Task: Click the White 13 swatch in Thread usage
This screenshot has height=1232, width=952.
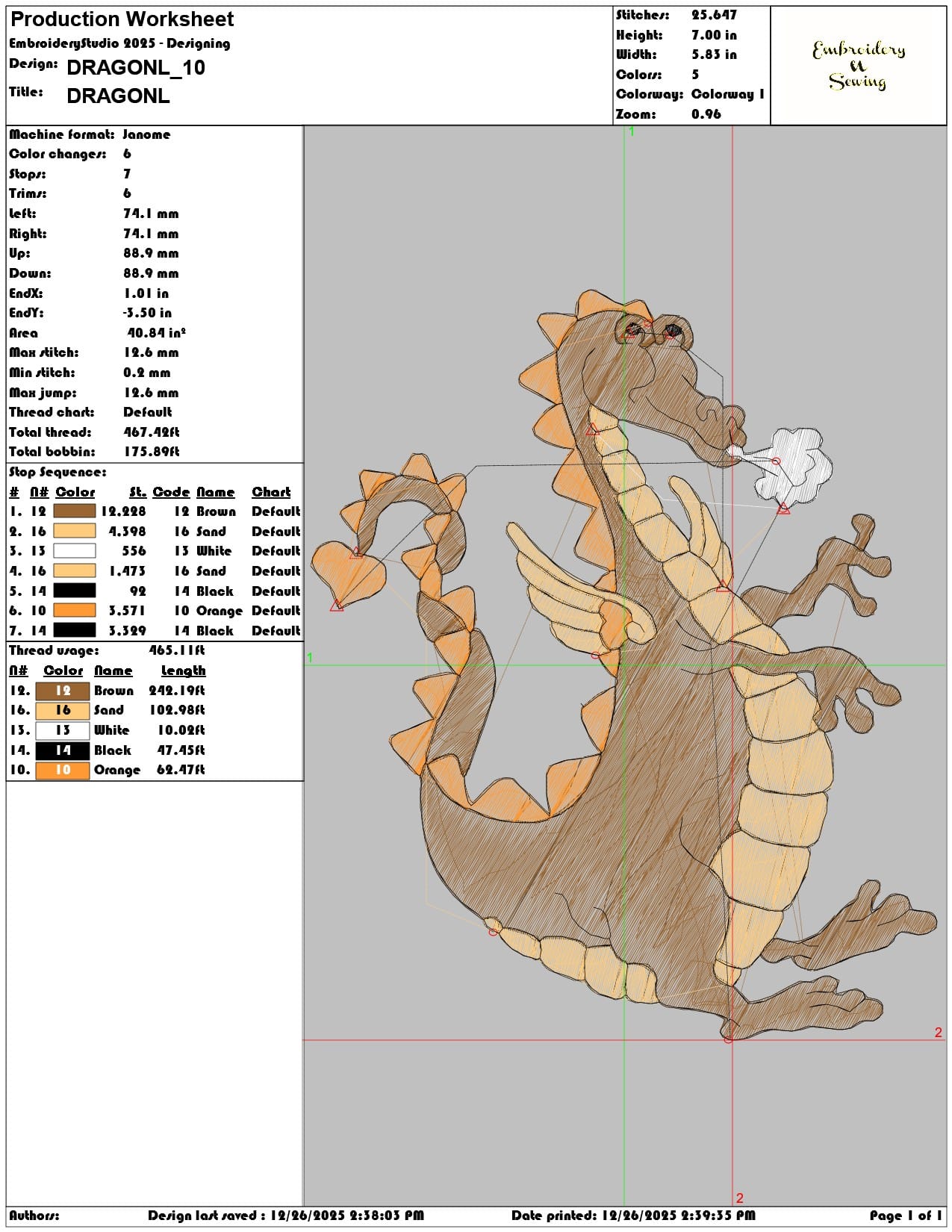Action: pos(63,730)
